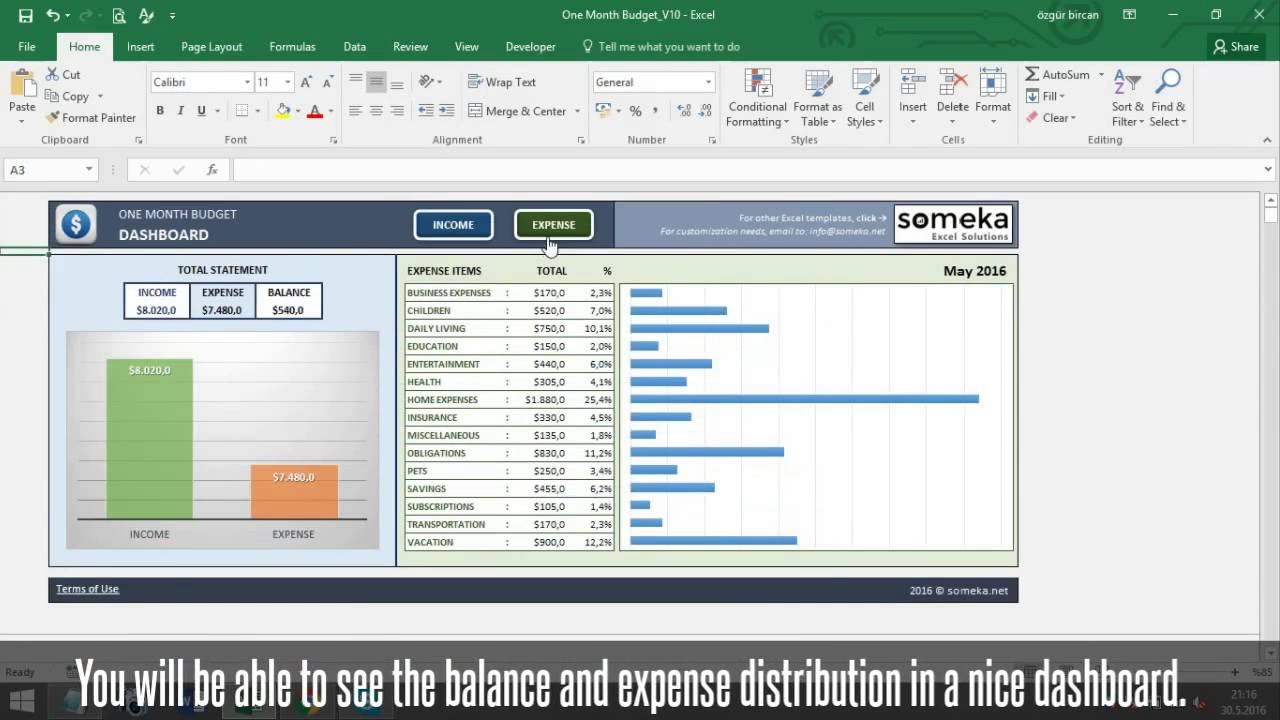Click the Cut scissors icon
Image resolution: width=1280 pixels, height=720 pixels.
point(52,75)
